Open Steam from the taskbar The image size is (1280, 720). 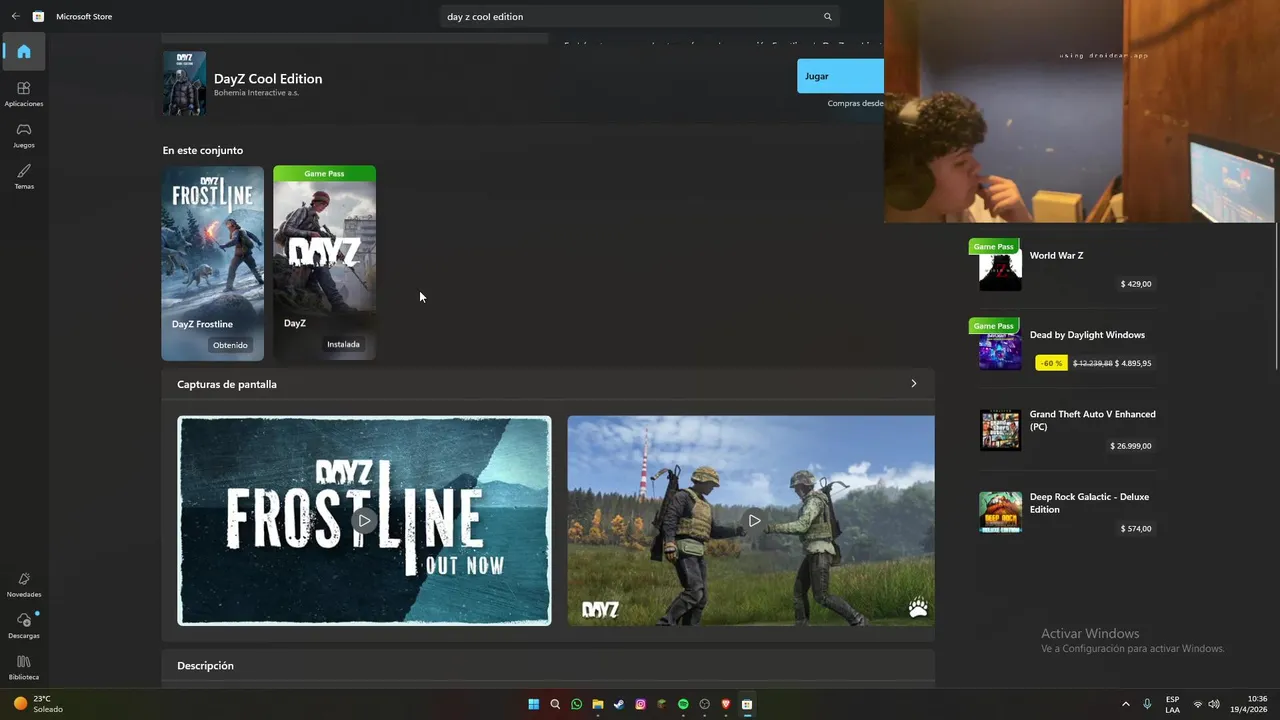[619, 704]
